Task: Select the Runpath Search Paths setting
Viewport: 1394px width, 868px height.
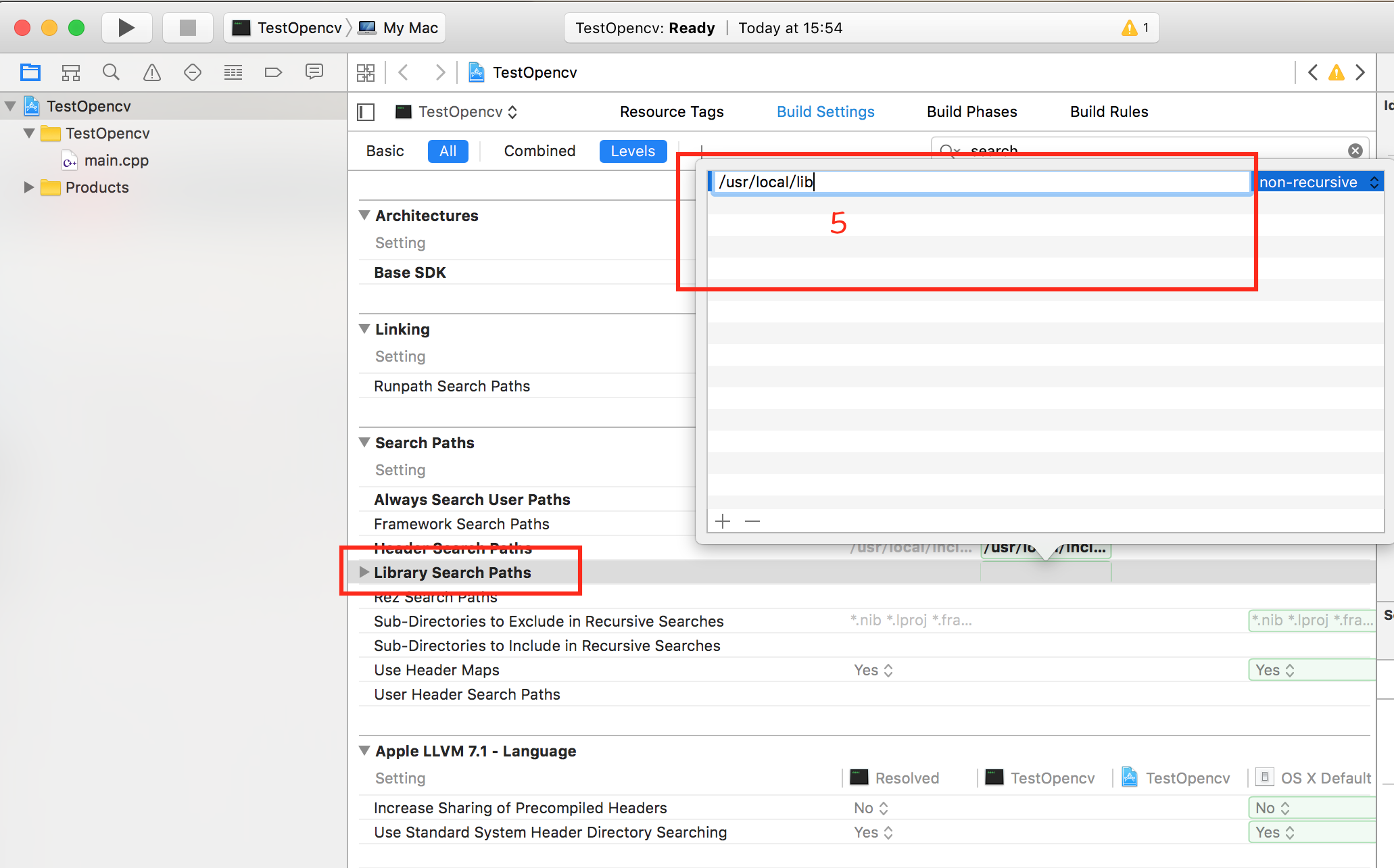Action: [452, 386]
